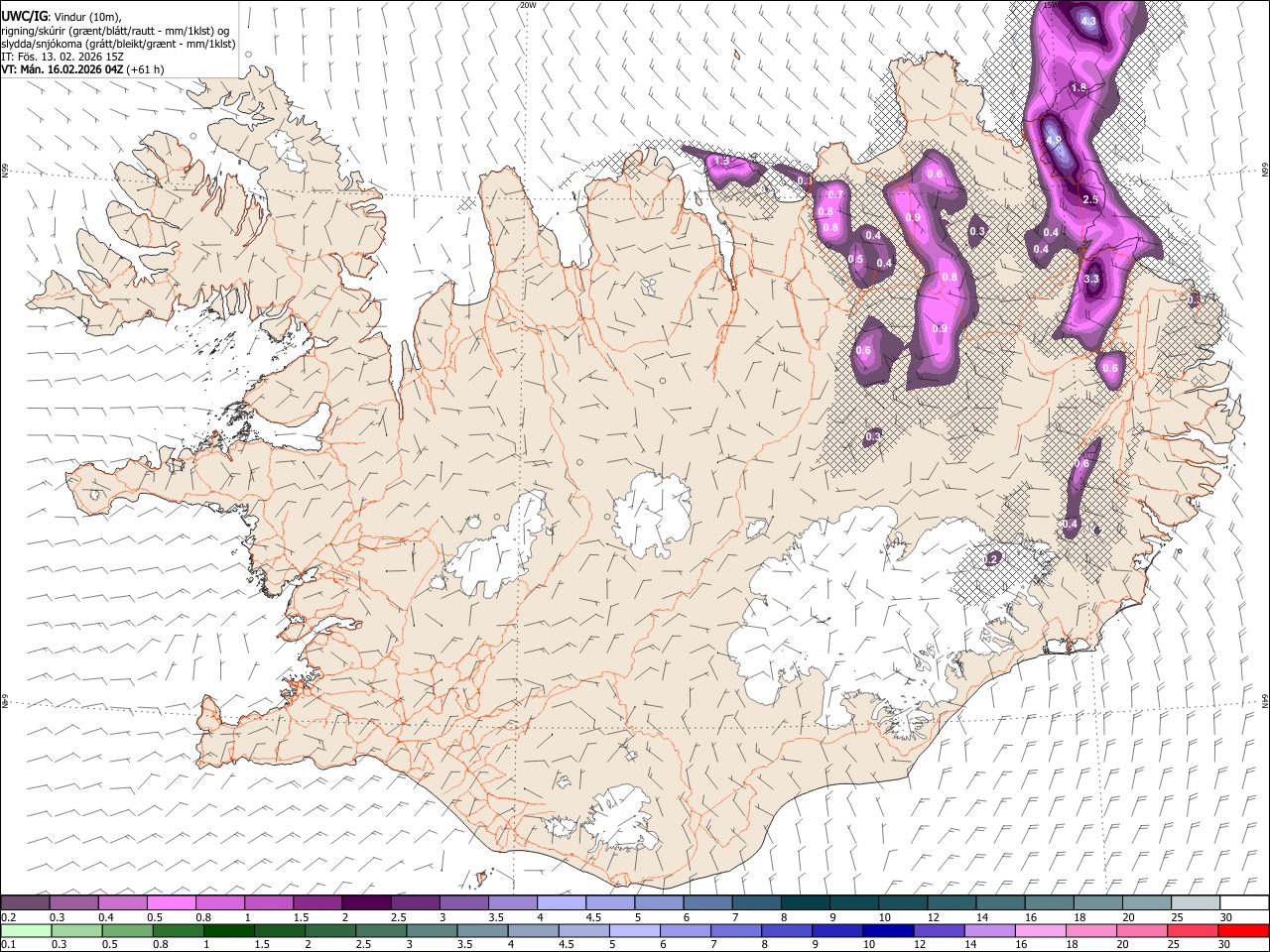The height and width of the screenshot is (952, 1270).
Task: Click the light pink 16–18 rain legend swatch
Action: point(1040,930)
